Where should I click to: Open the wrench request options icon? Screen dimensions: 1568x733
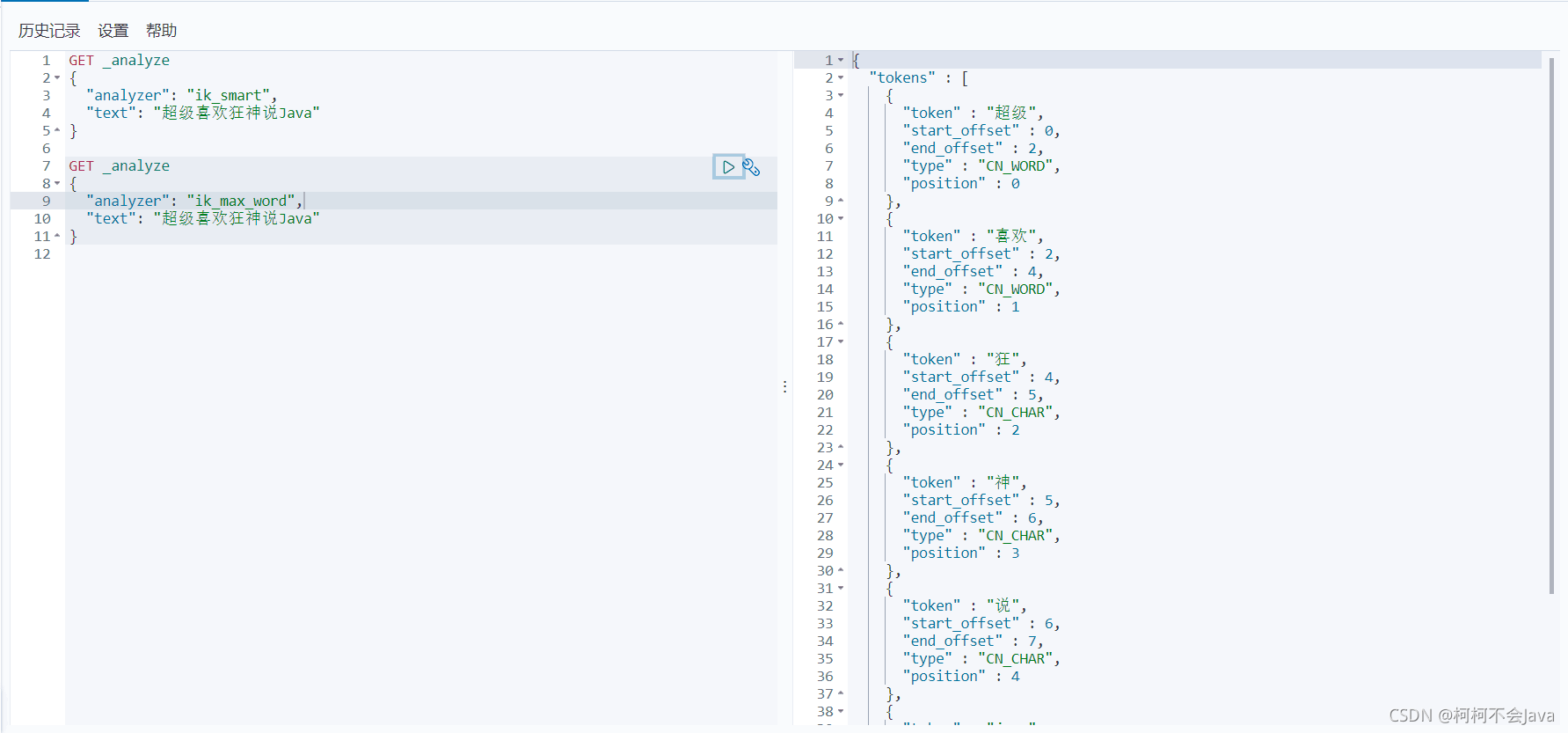pyautogui.click(x=752, y=167)
